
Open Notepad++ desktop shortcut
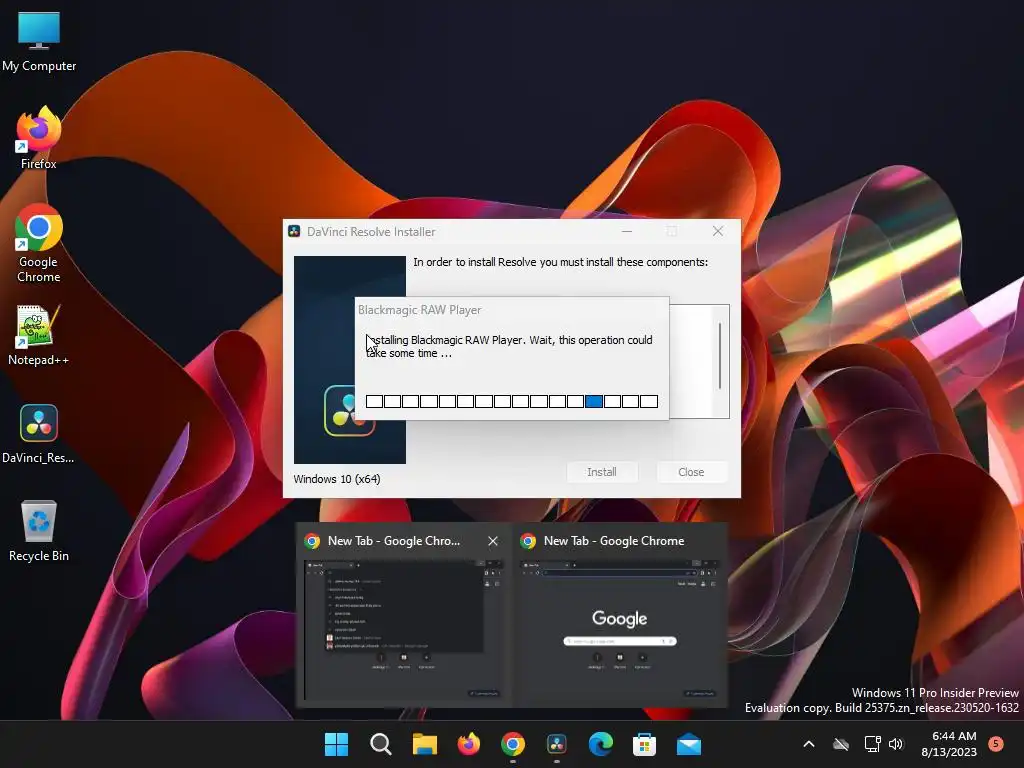click(39, 336)
